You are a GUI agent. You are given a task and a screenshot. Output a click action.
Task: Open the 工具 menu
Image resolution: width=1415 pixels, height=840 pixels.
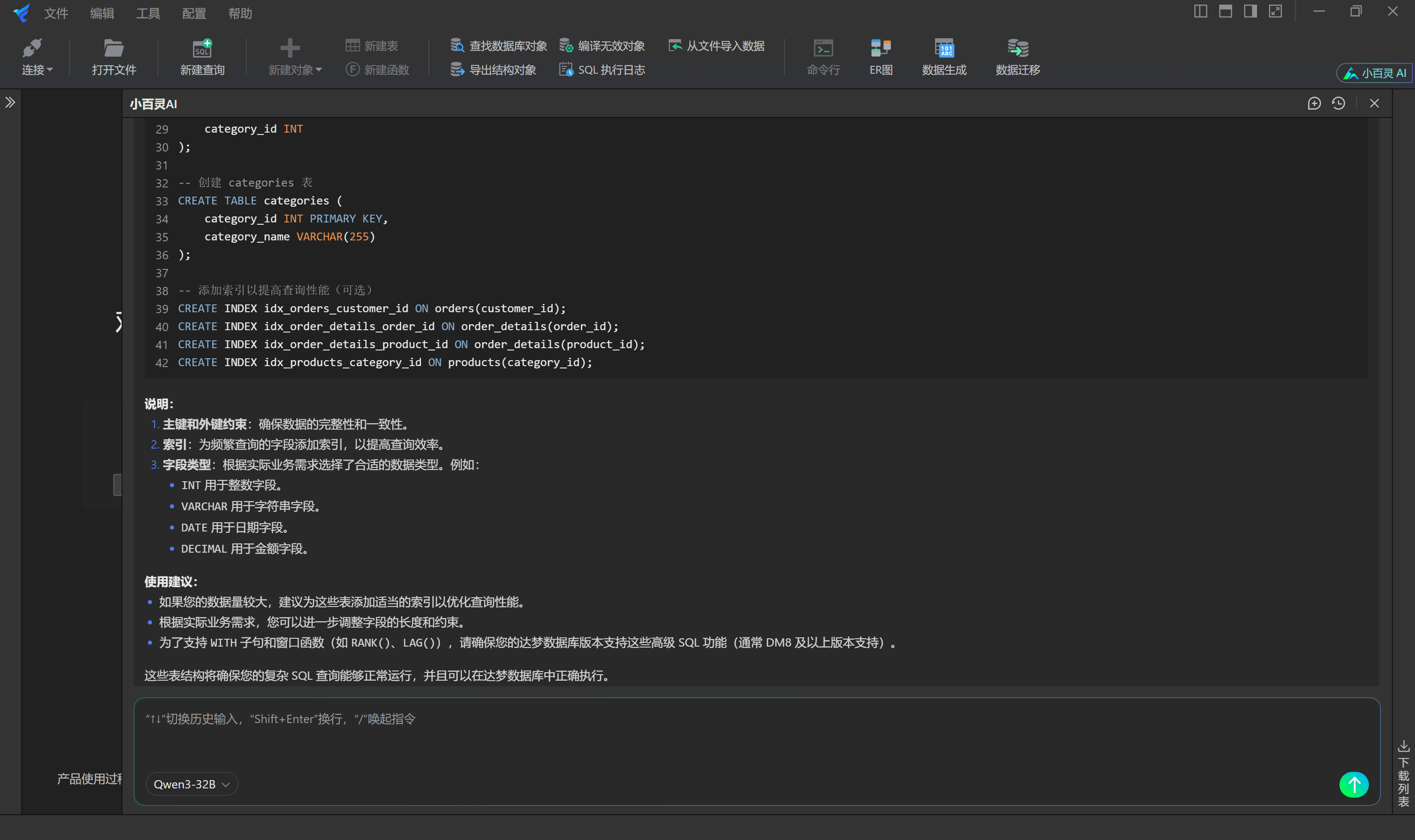point(148,13)
